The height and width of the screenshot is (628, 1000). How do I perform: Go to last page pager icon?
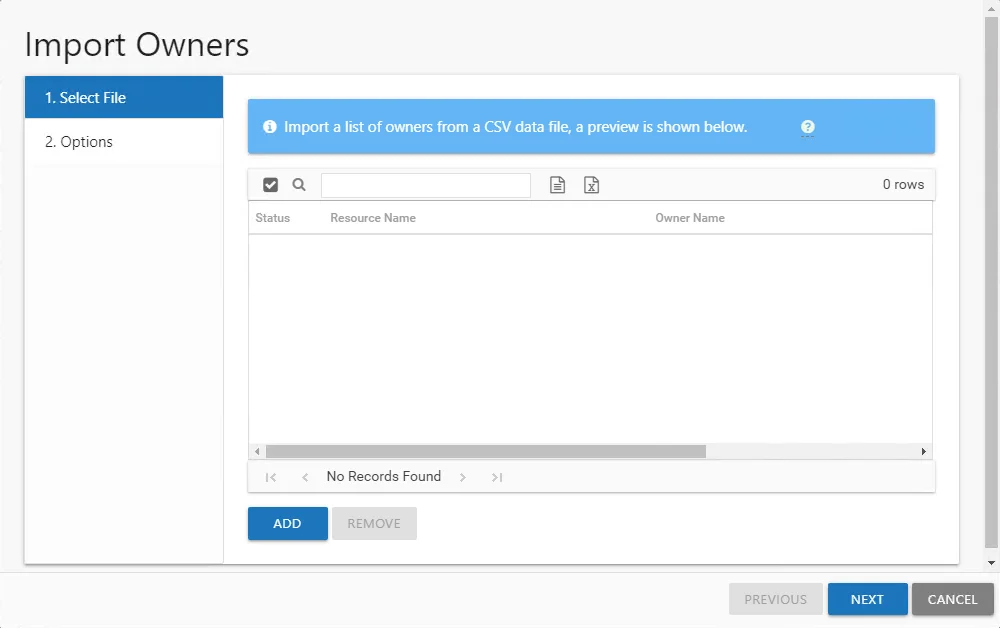pos(497,477)
